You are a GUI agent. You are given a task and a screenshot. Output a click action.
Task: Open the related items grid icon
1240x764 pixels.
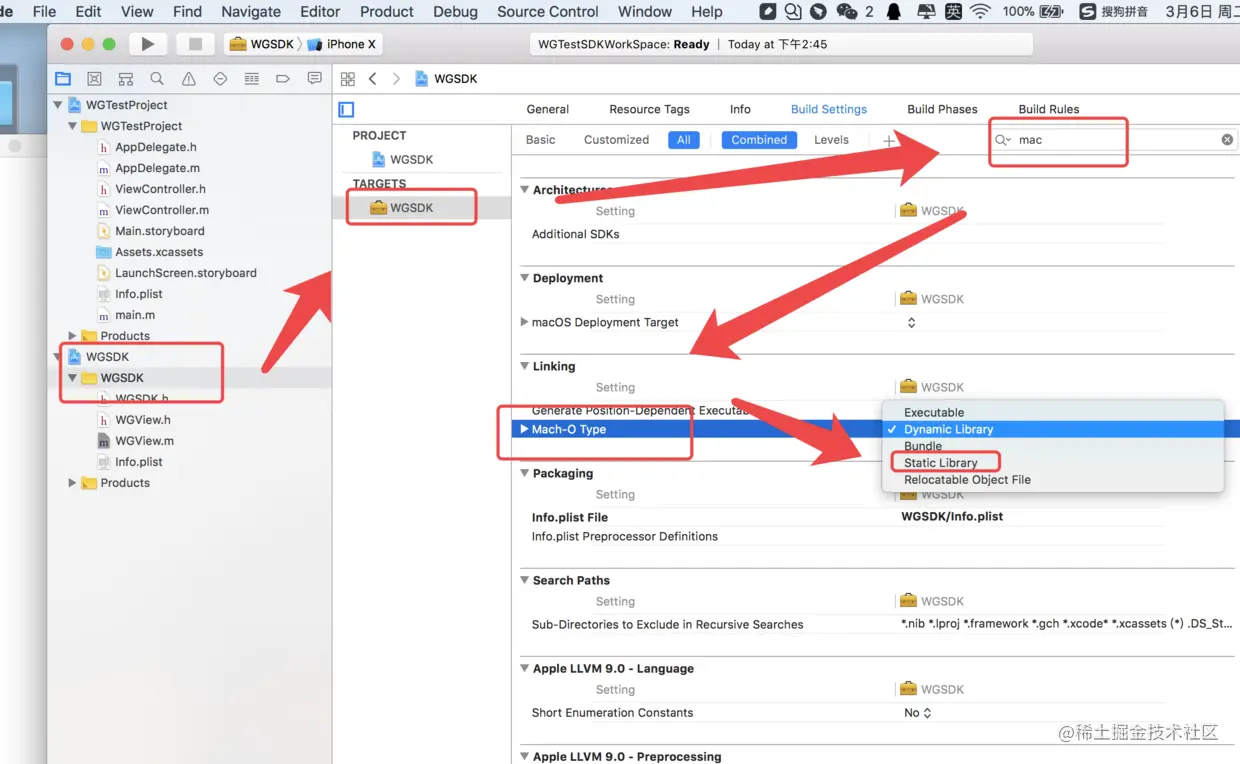[x=348, y=79]
